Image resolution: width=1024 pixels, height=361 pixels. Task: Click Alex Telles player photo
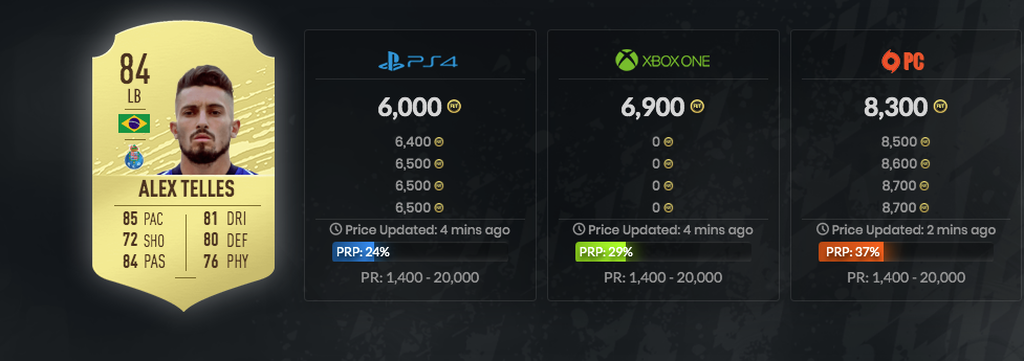pos(206,120)
